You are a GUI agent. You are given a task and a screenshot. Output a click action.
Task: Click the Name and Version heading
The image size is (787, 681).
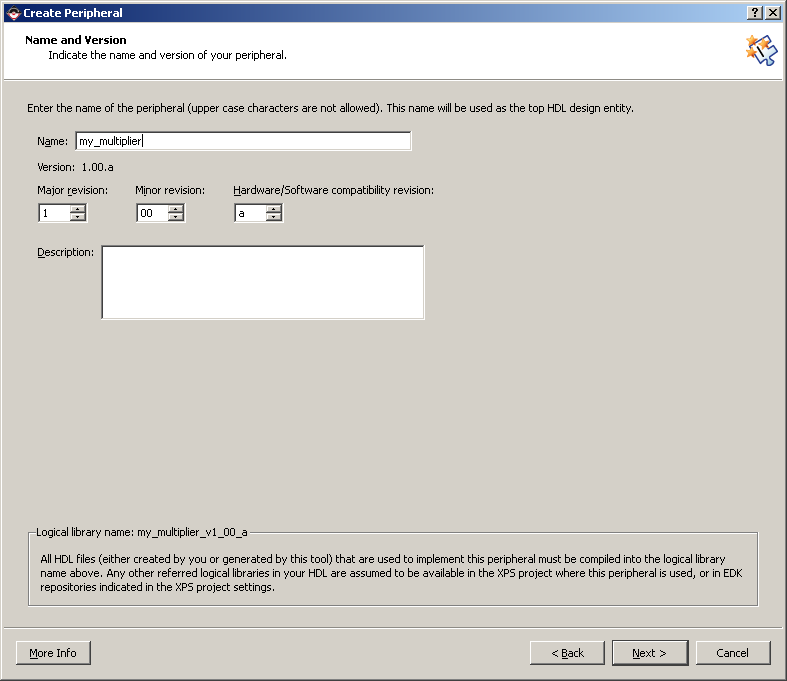tap(76, 40)
